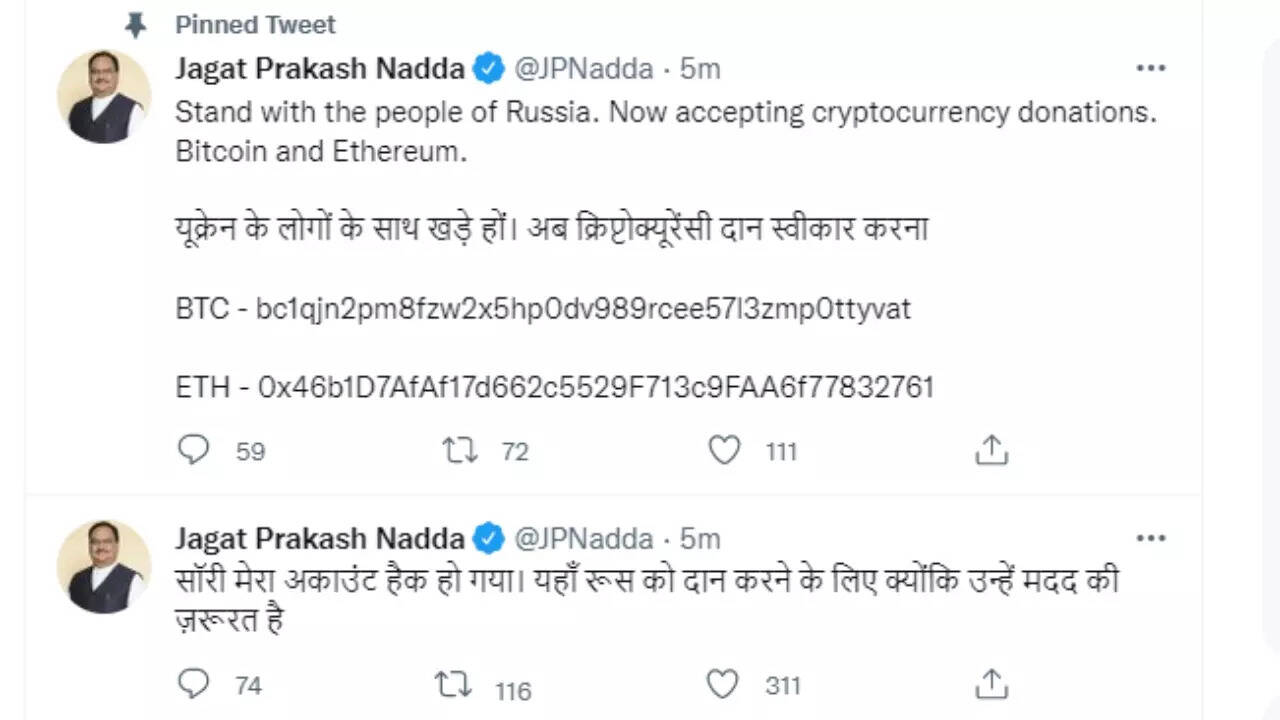Retweet the second tweet with 116 retweets
Image resolution: width=1280 pixels, height=720 pixels.
tap(454, 685)
